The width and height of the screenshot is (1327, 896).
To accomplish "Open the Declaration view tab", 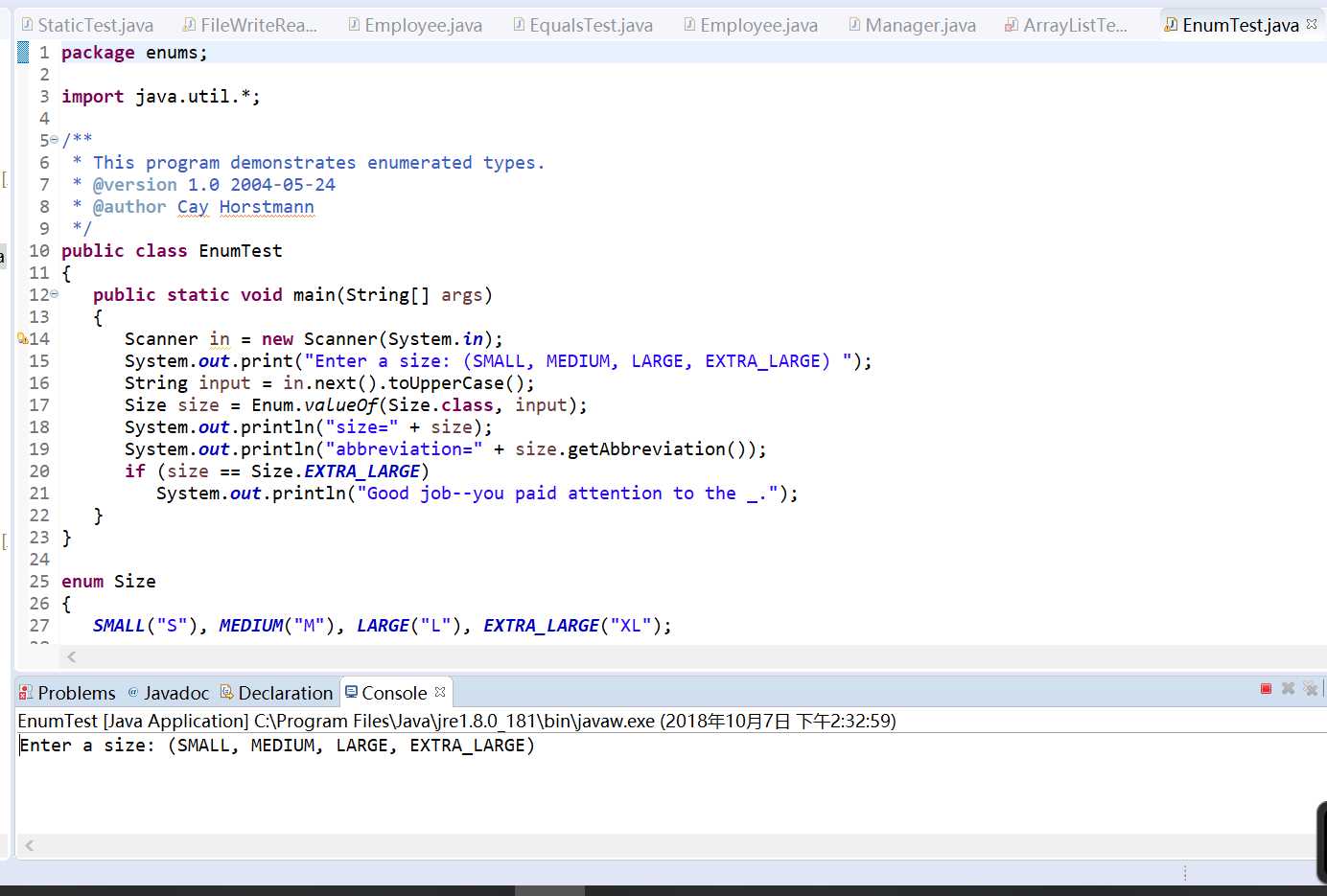I will [276, 693].
